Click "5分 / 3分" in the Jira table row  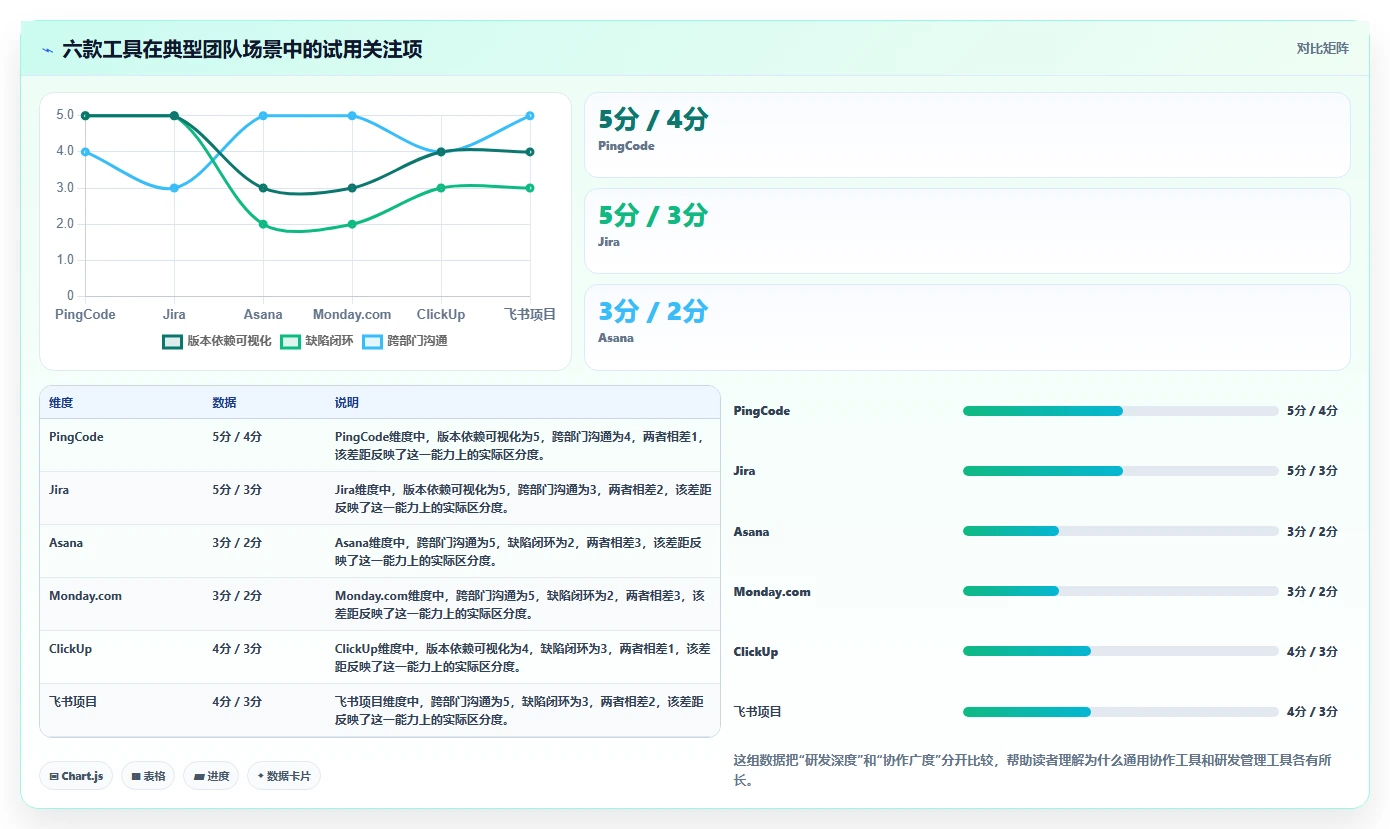pos(237,490)
